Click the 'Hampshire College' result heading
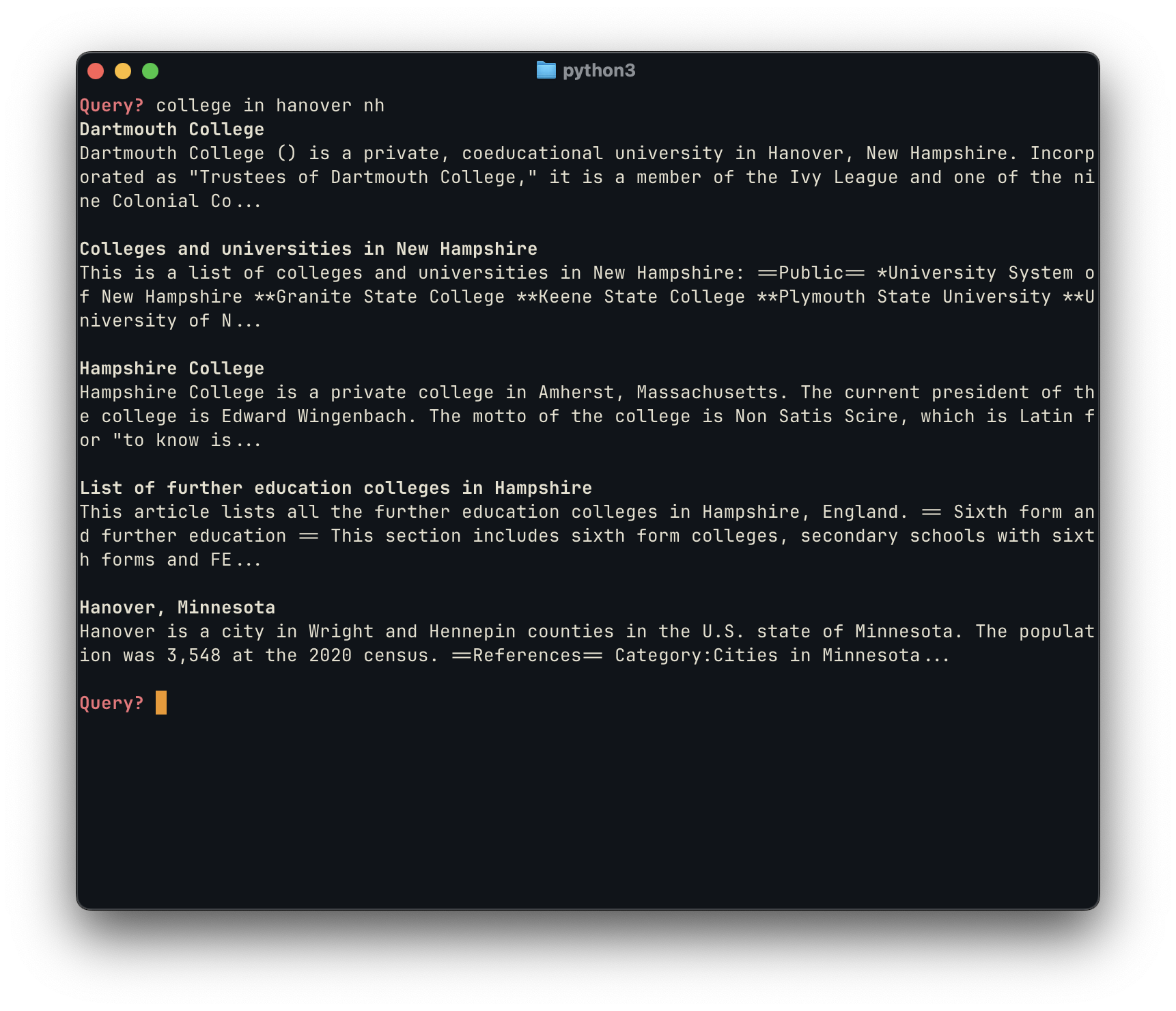The height and width of the screenshot is (1011, 1176). [x=171, y=368]
